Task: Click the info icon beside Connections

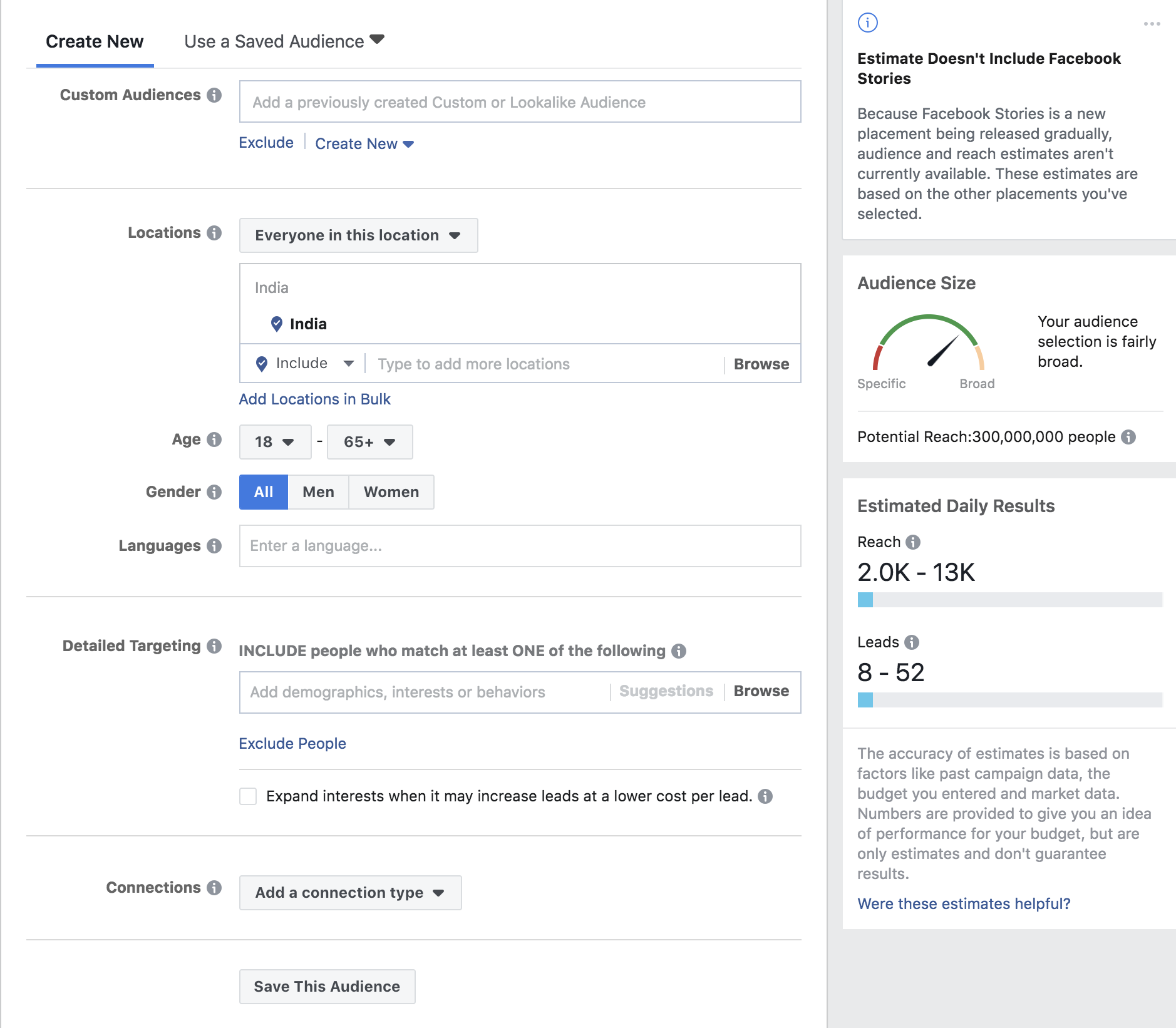Action: (214, 888)
